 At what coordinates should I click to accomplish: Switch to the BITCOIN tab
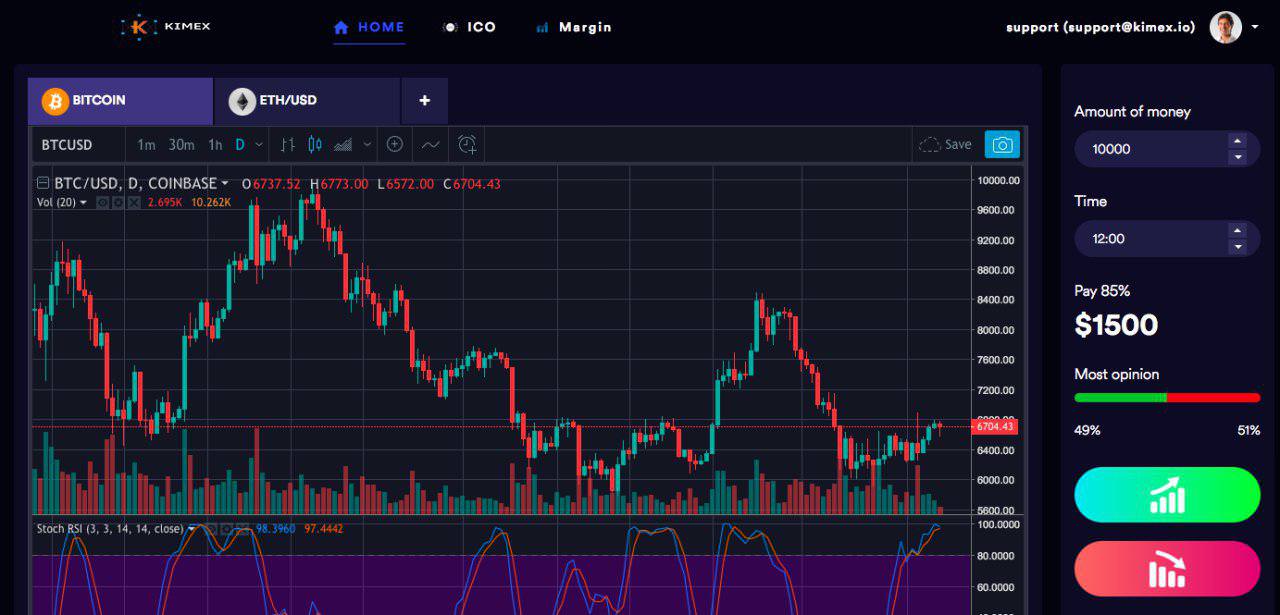tap(120, 101)
